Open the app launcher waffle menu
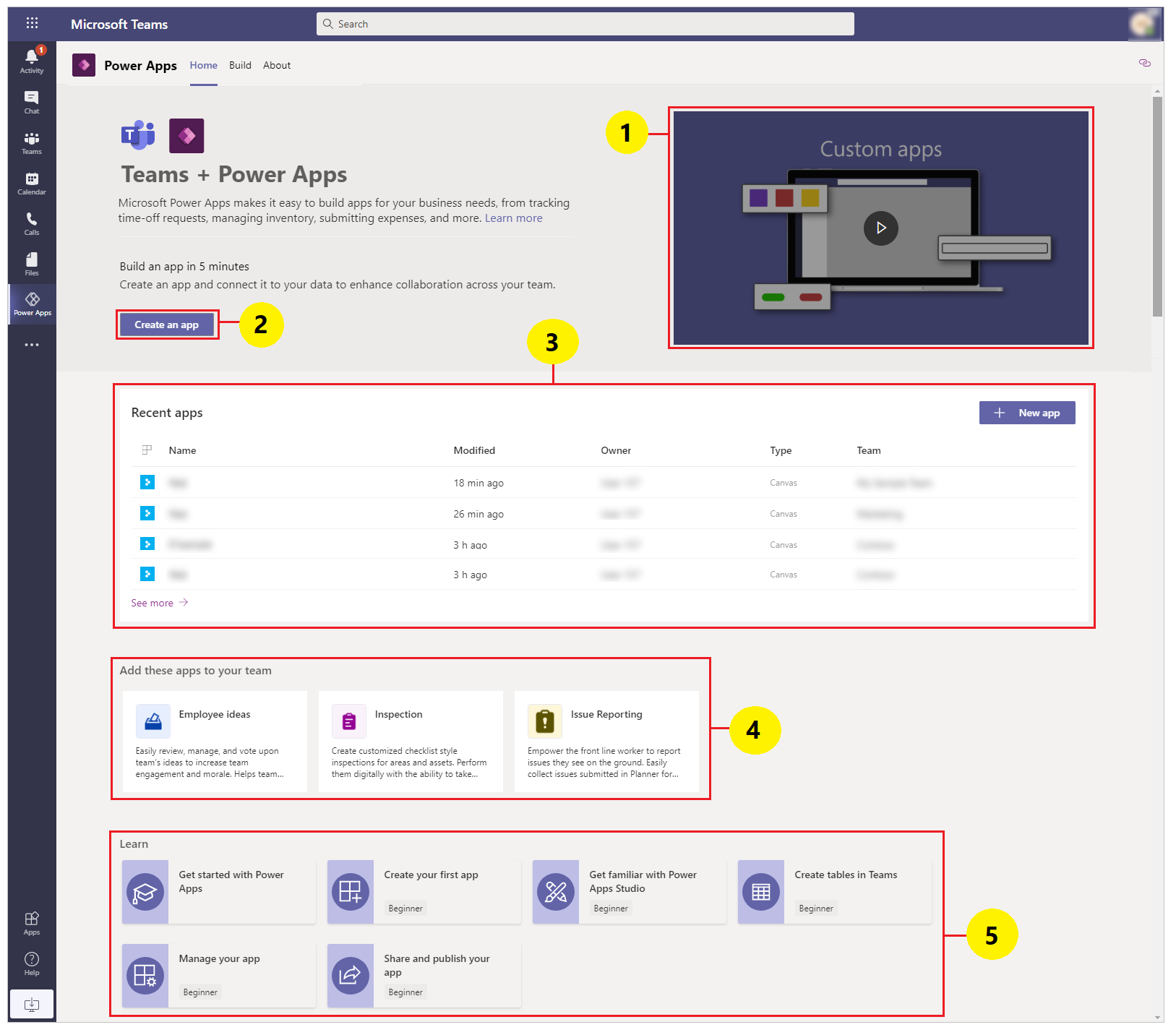The height and width of the screenshot is (1035, 1176). pos(32,23)
